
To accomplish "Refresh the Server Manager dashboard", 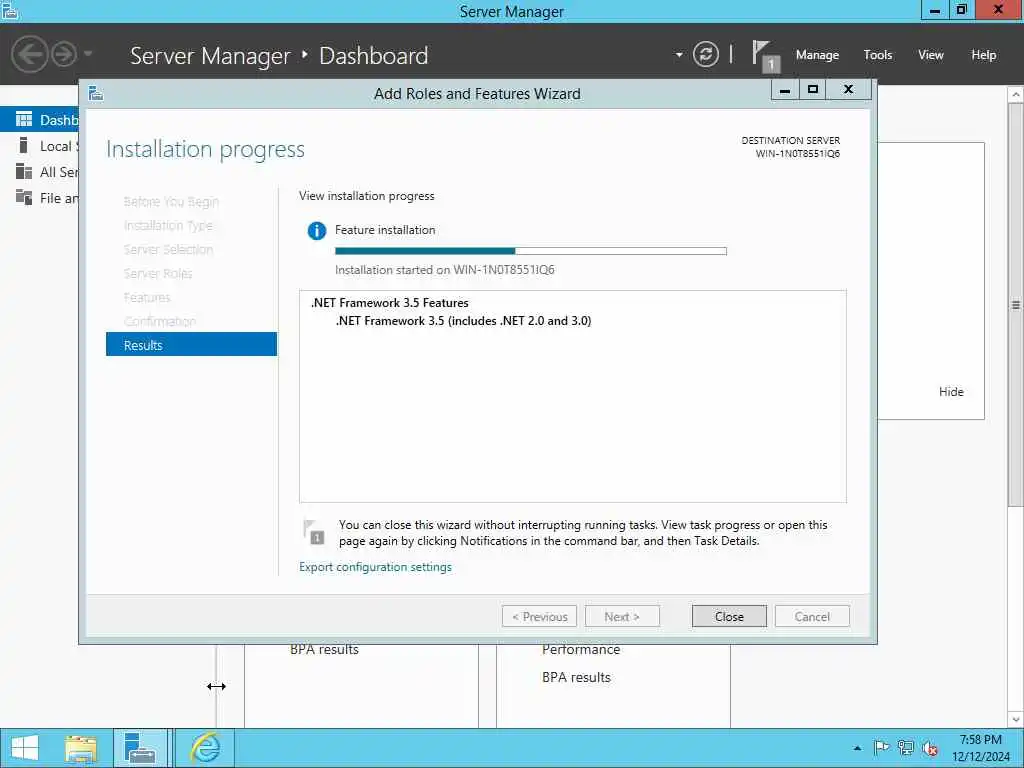I will tap(706, 54).
